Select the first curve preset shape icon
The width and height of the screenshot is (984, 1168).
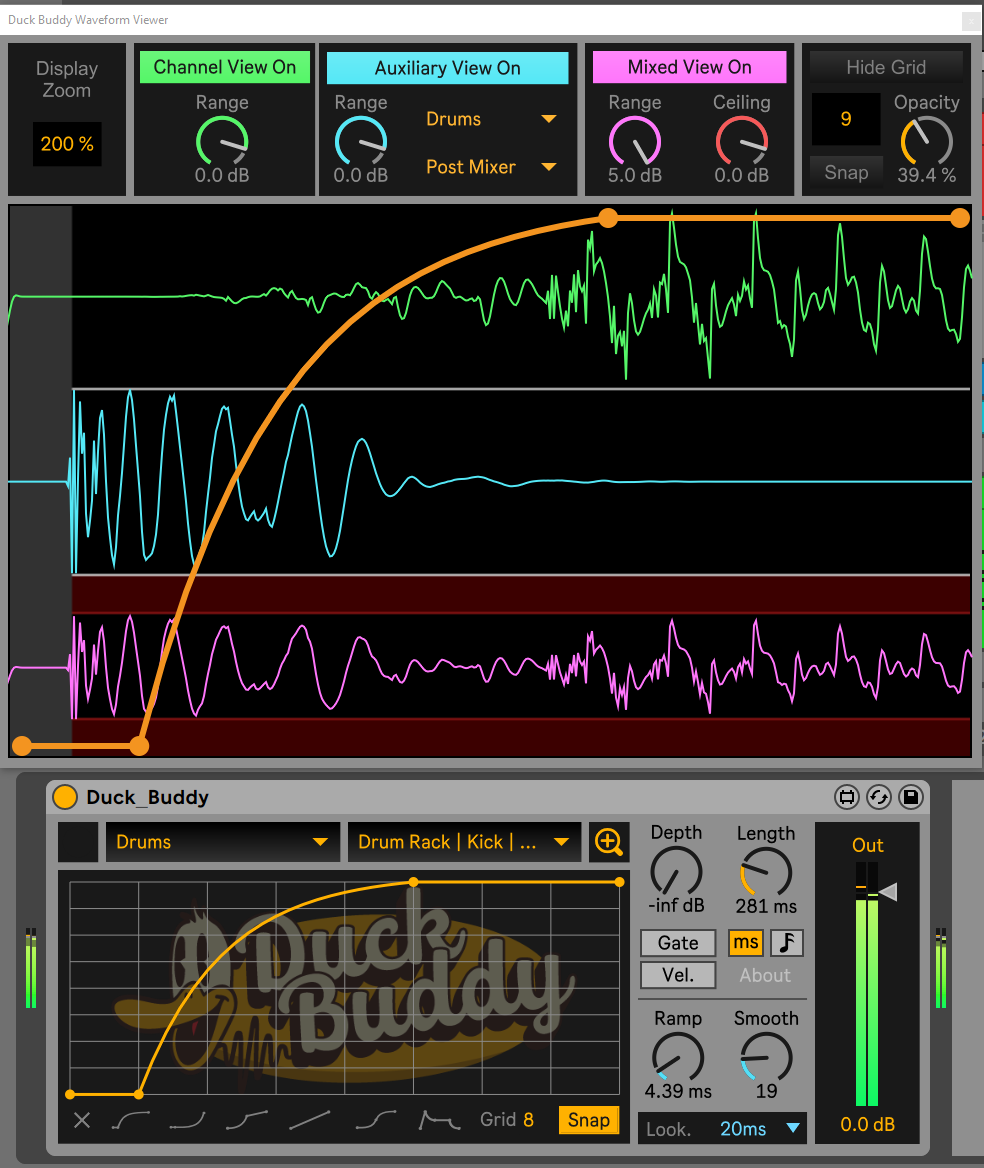131,1120
